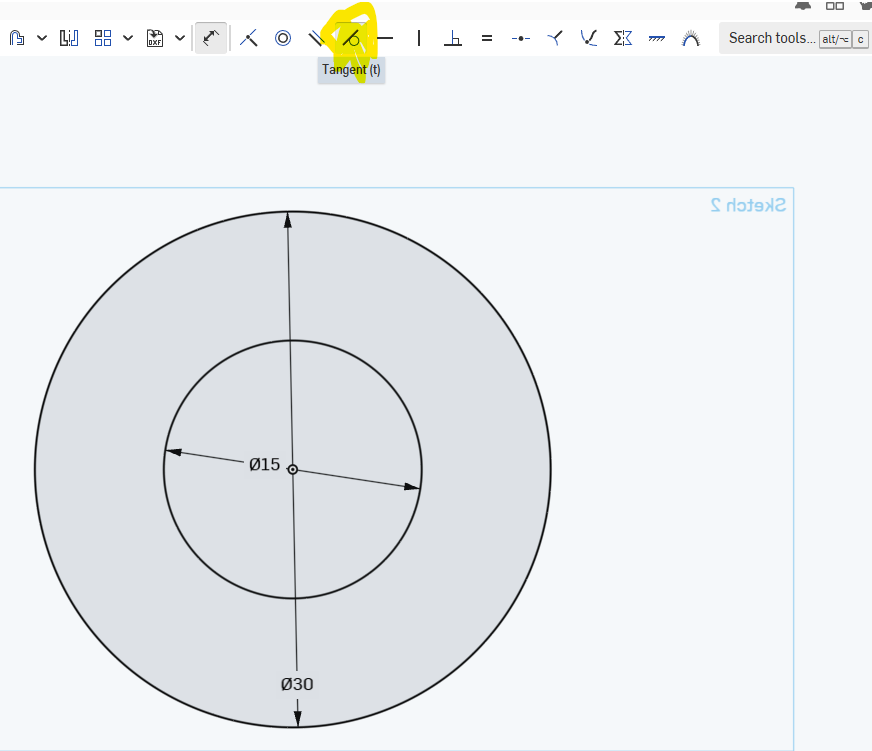Click the Ø30 dimension label
Viewport: 872px width, 751px height.
click(297, 684)
